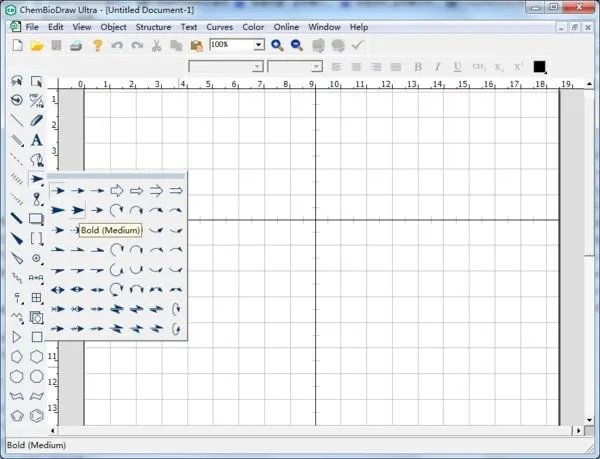The image size is (600, 459).
Task: Select the Bold (Medium) arrow in the palette
Action: click(x=78, y=210)
